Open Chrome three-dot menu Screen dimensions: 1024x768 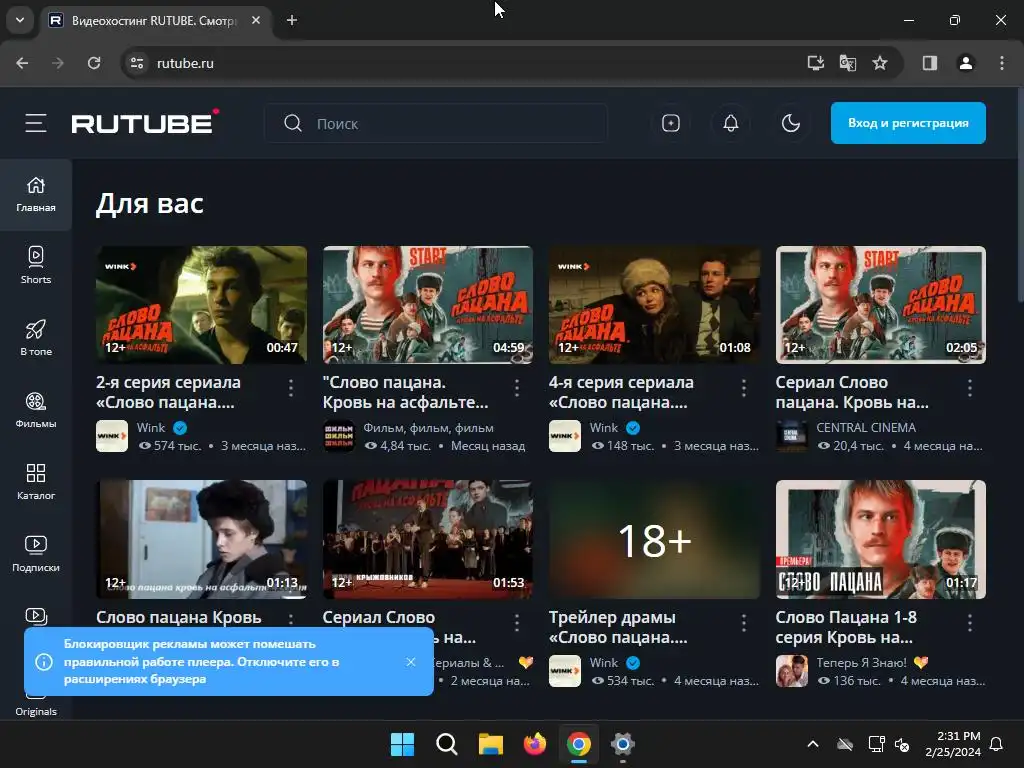coord(1002,63)
